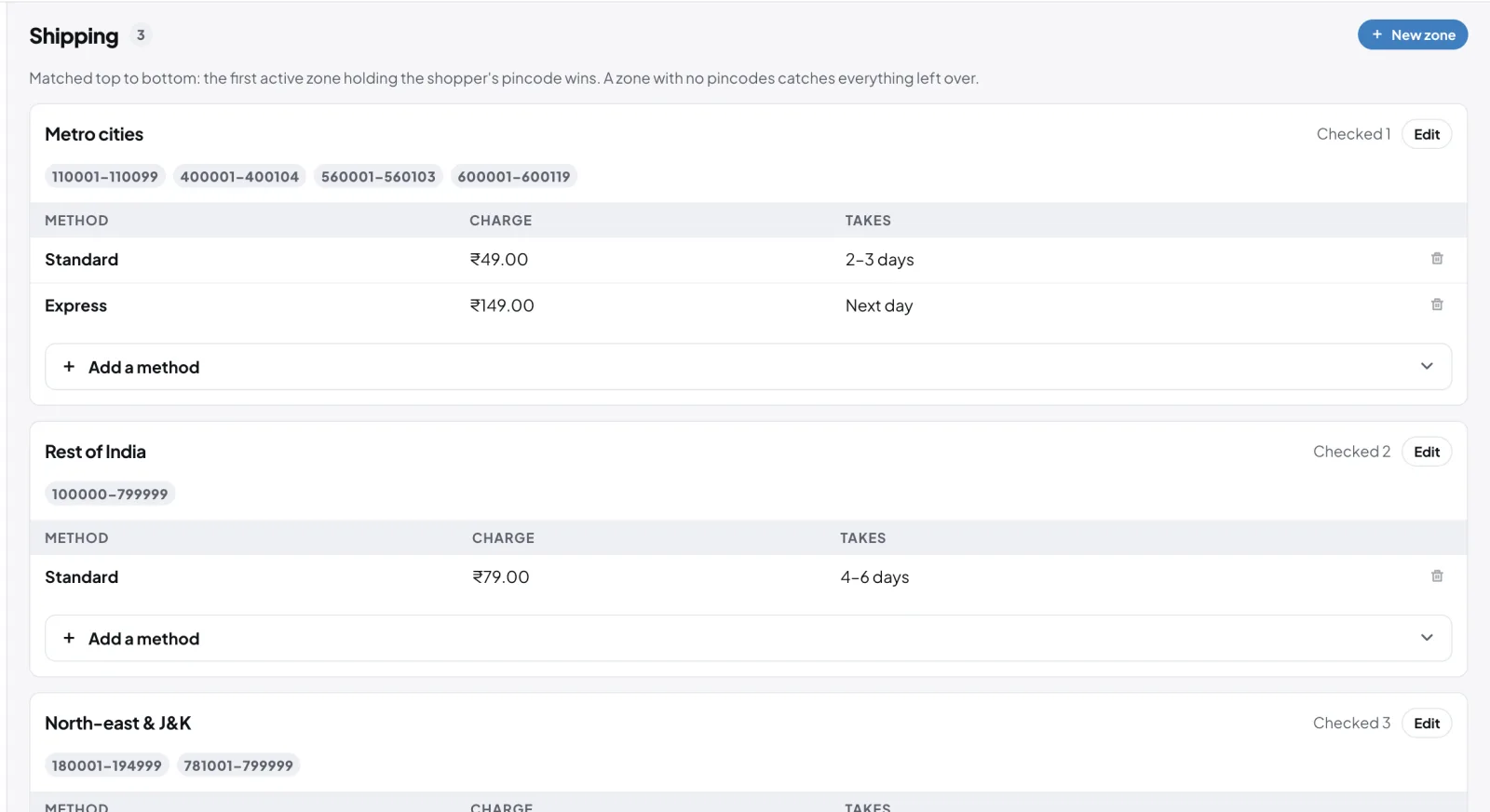
Task: Click the ₹49.00 charge value
Action: (499, 260)
